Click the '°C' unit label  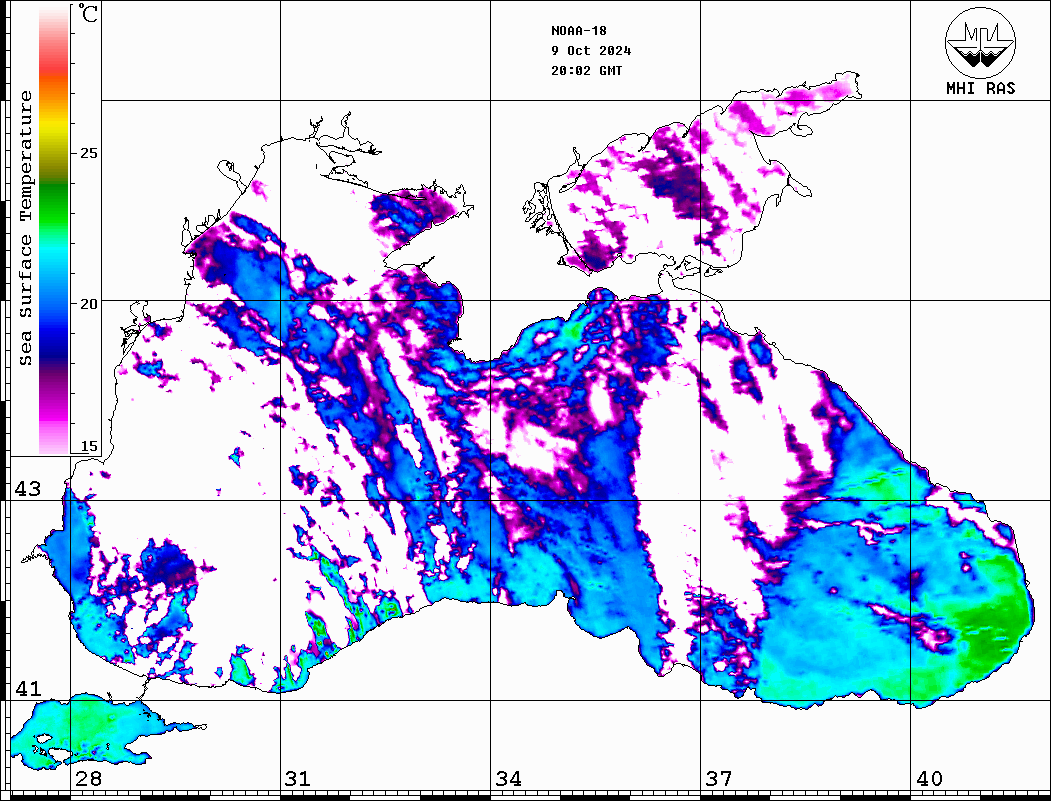pos(88,13)
